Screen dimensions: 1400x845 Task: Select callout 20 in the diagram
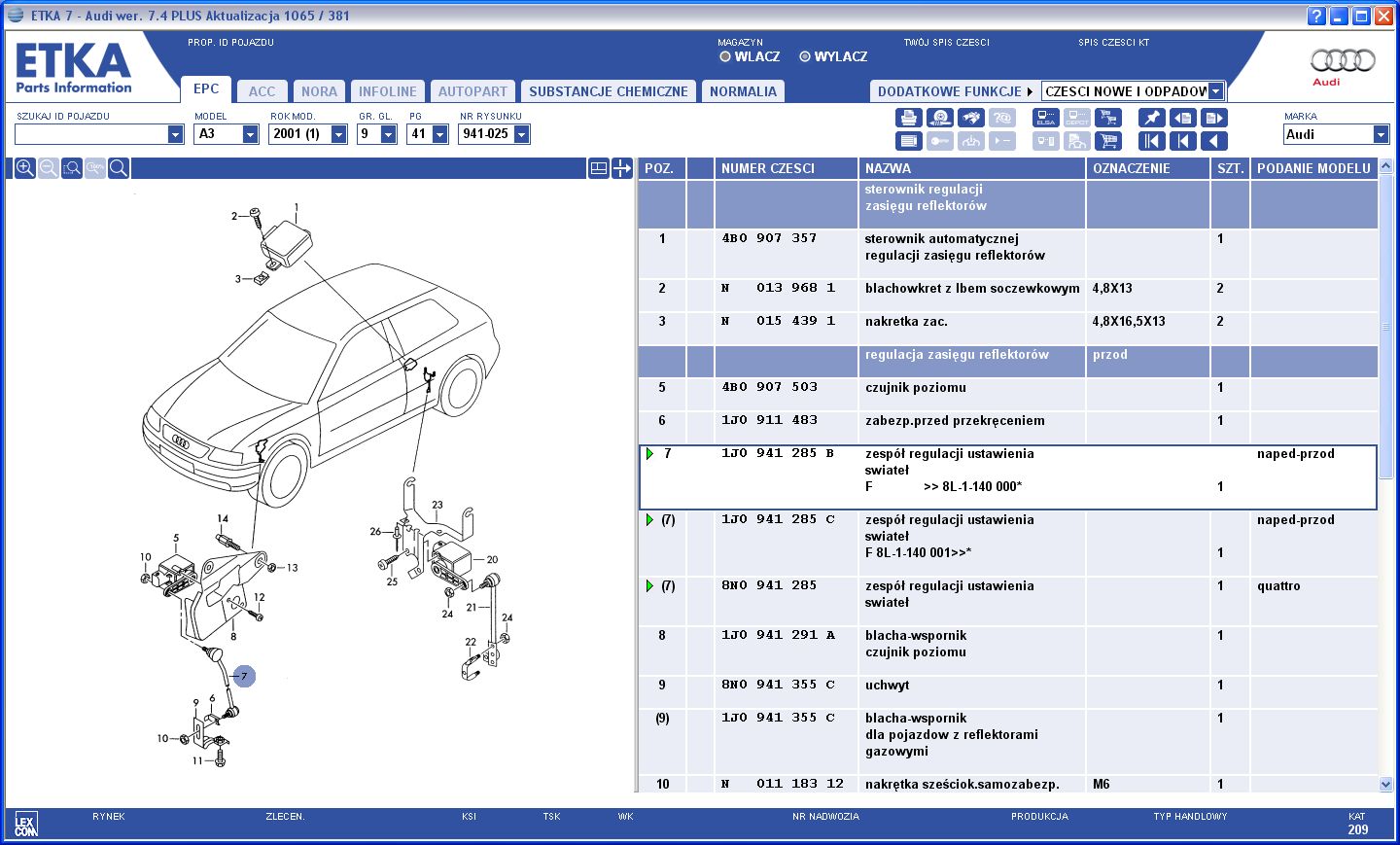[492, 559]
